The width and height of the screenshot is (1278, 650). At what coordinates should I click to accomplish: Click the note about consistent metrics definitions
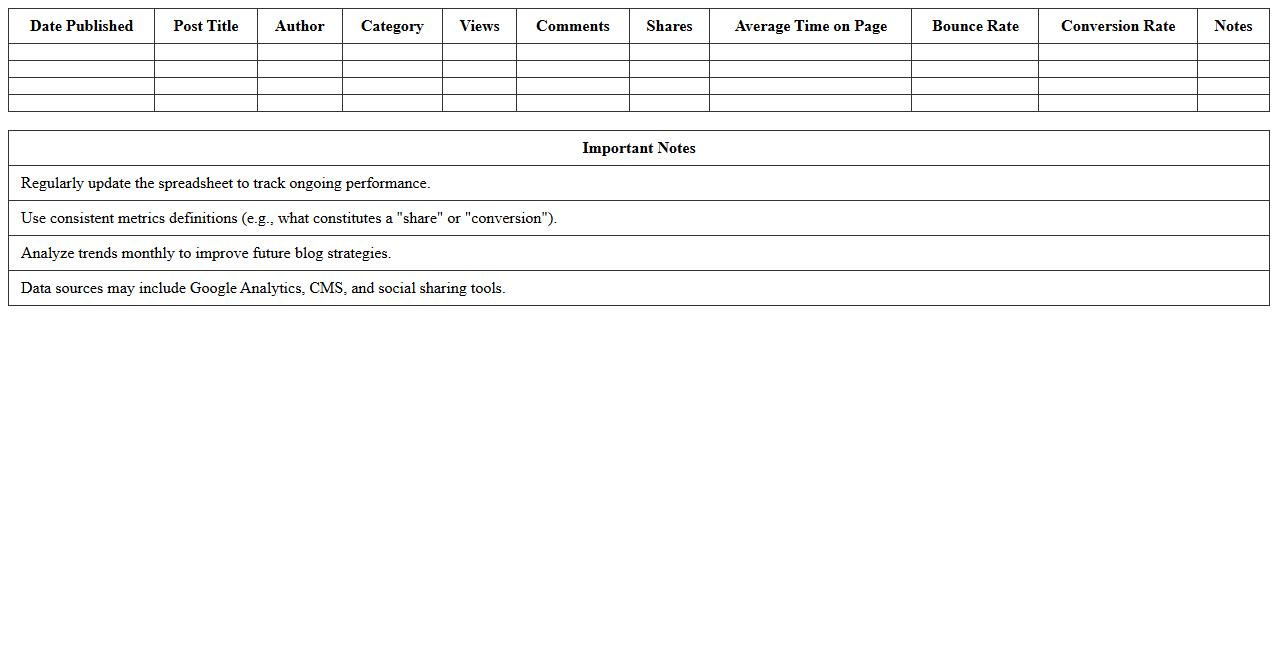click(x=288, y=218)
